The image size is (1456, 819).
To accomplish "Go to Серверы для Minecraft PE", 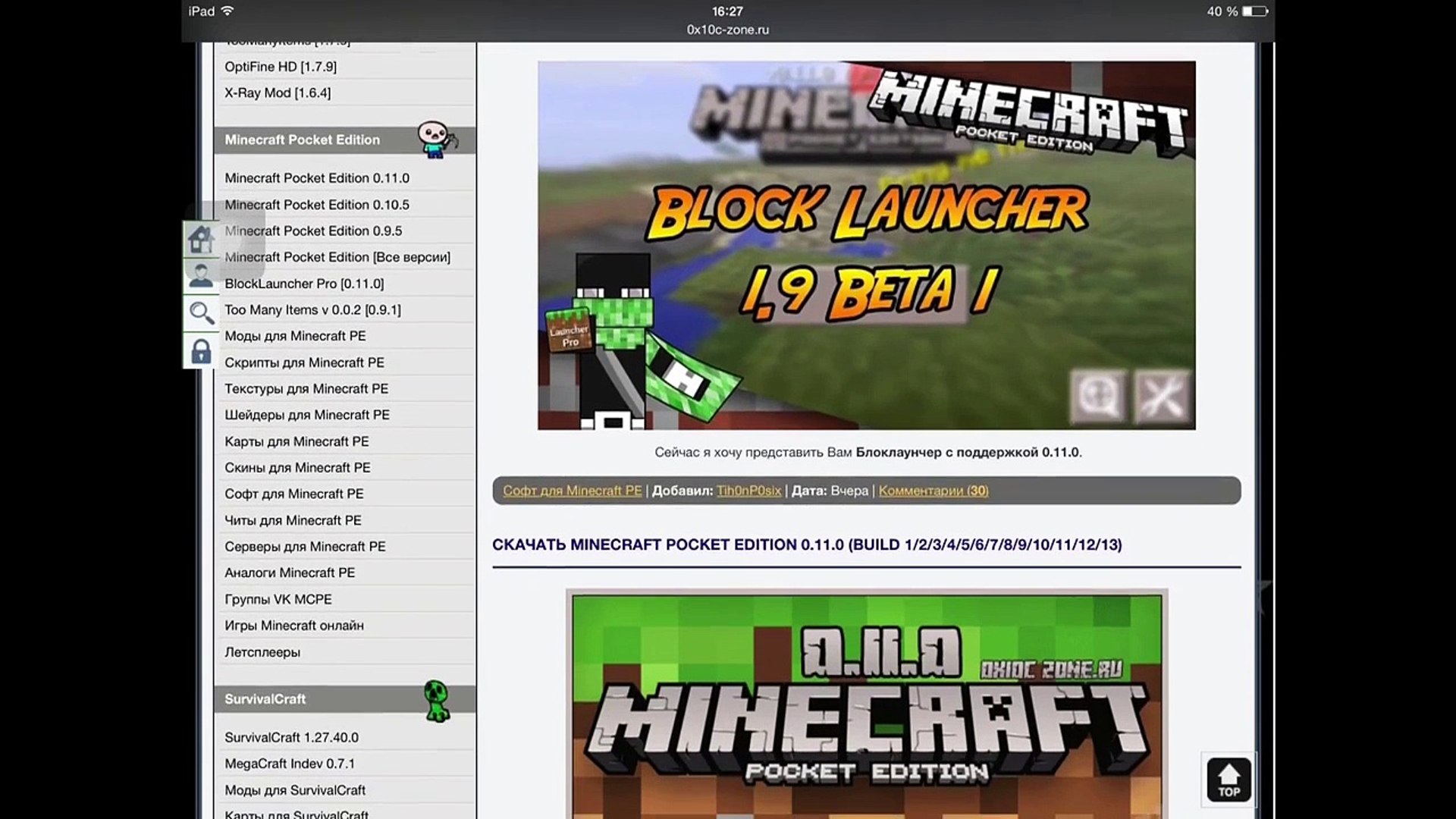I will click(305, 547).
